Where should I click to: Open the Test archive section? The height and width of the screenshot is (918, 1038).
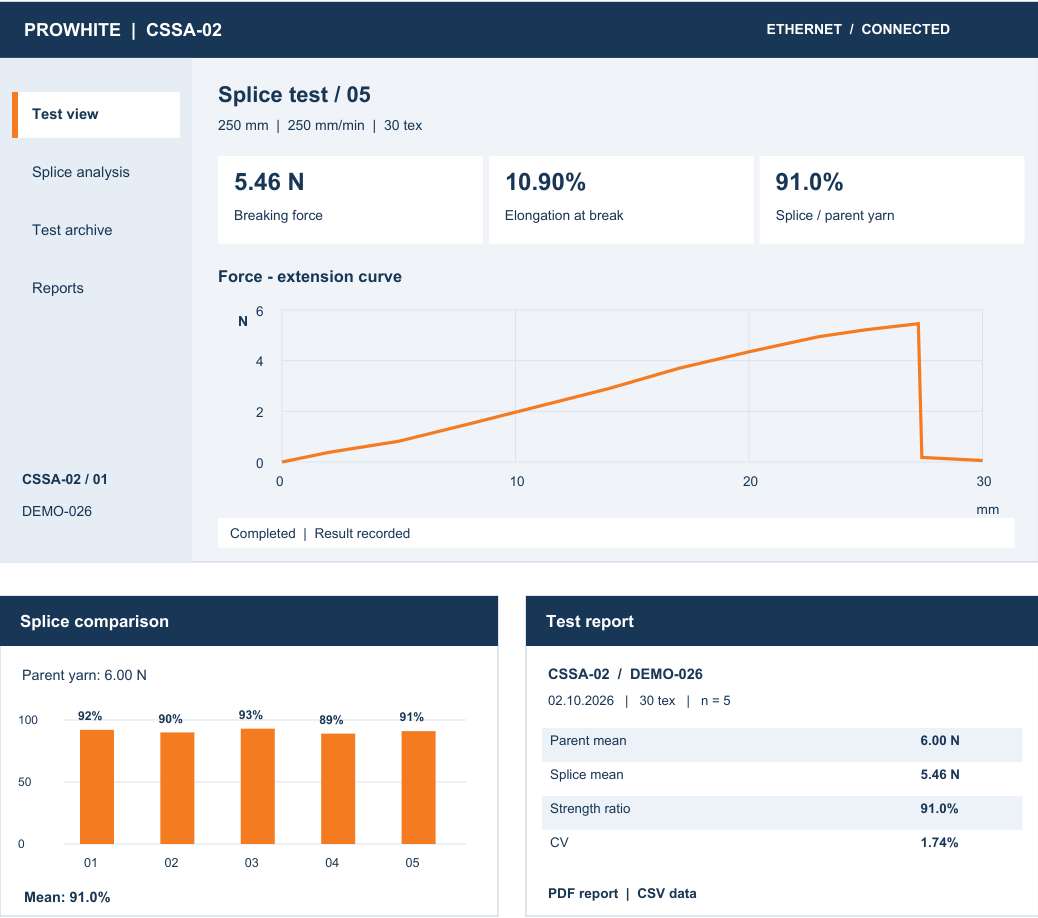point(72,230)
